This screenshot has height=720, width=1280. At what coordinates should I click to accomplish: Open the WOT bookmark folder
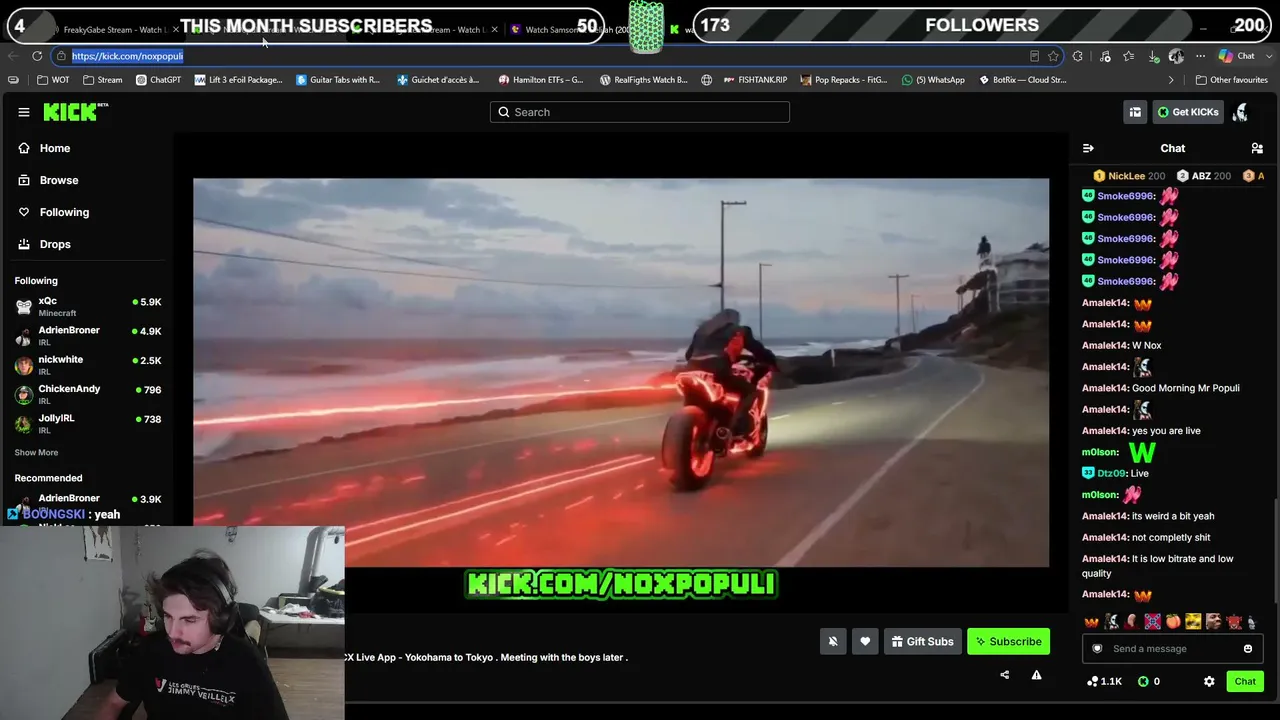[x=54, y=80]
